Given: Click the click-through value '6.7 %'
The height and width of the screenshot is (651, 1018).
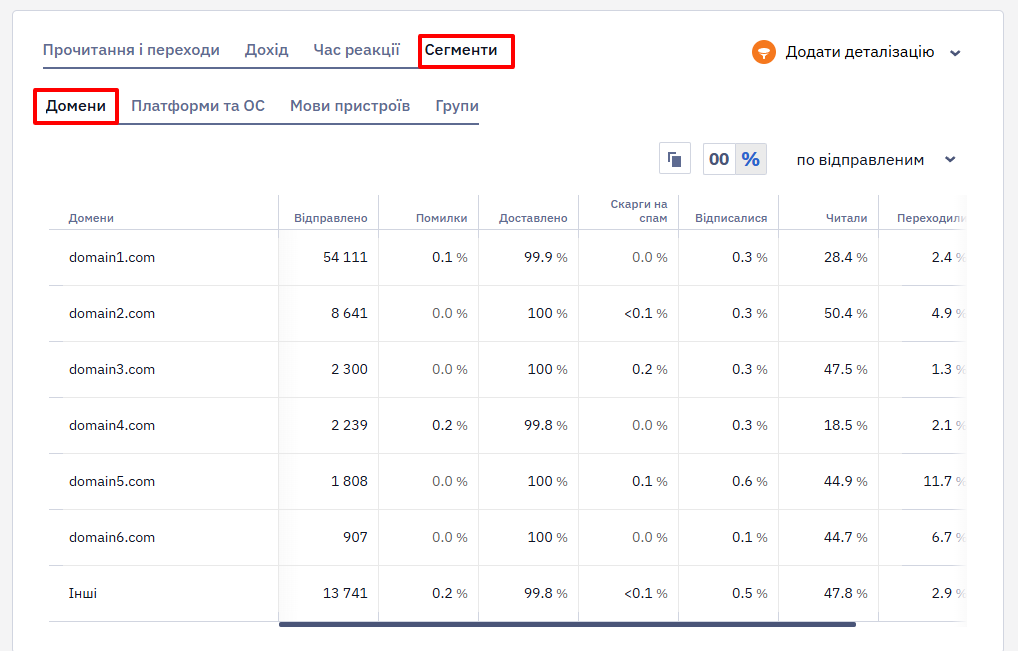Looking at the screenshot, I should (949, 537).
